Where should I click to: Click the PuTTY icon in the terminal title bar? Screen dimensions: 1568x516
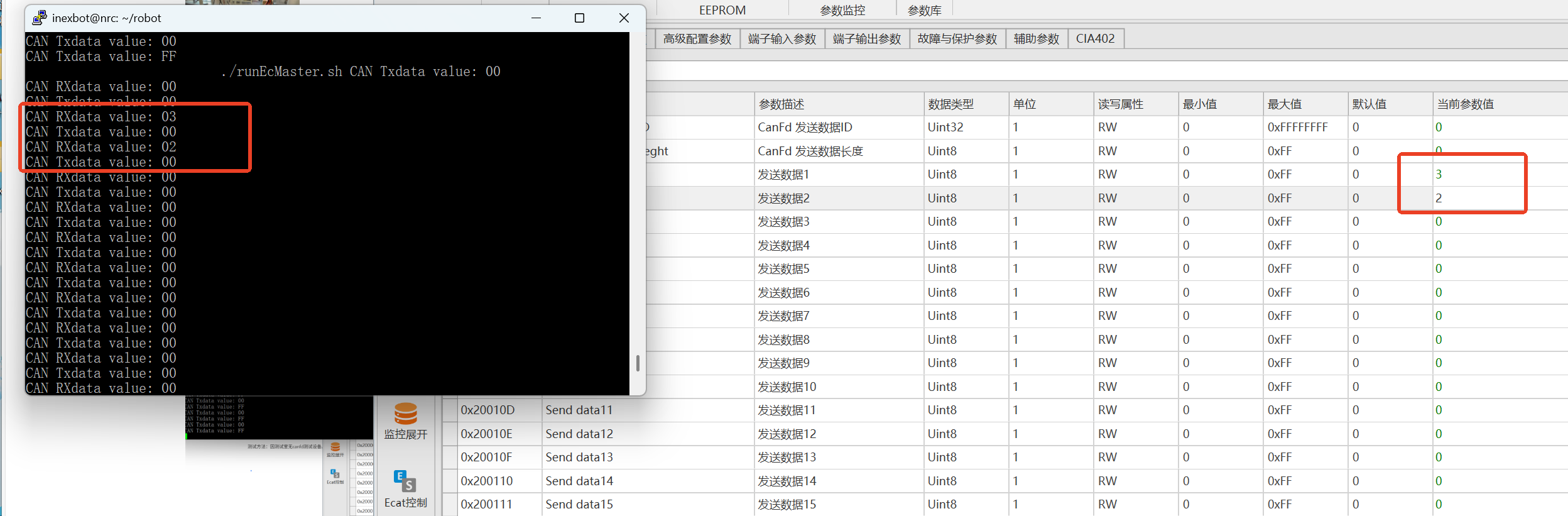pyautogui.click(x=39, y=18)
